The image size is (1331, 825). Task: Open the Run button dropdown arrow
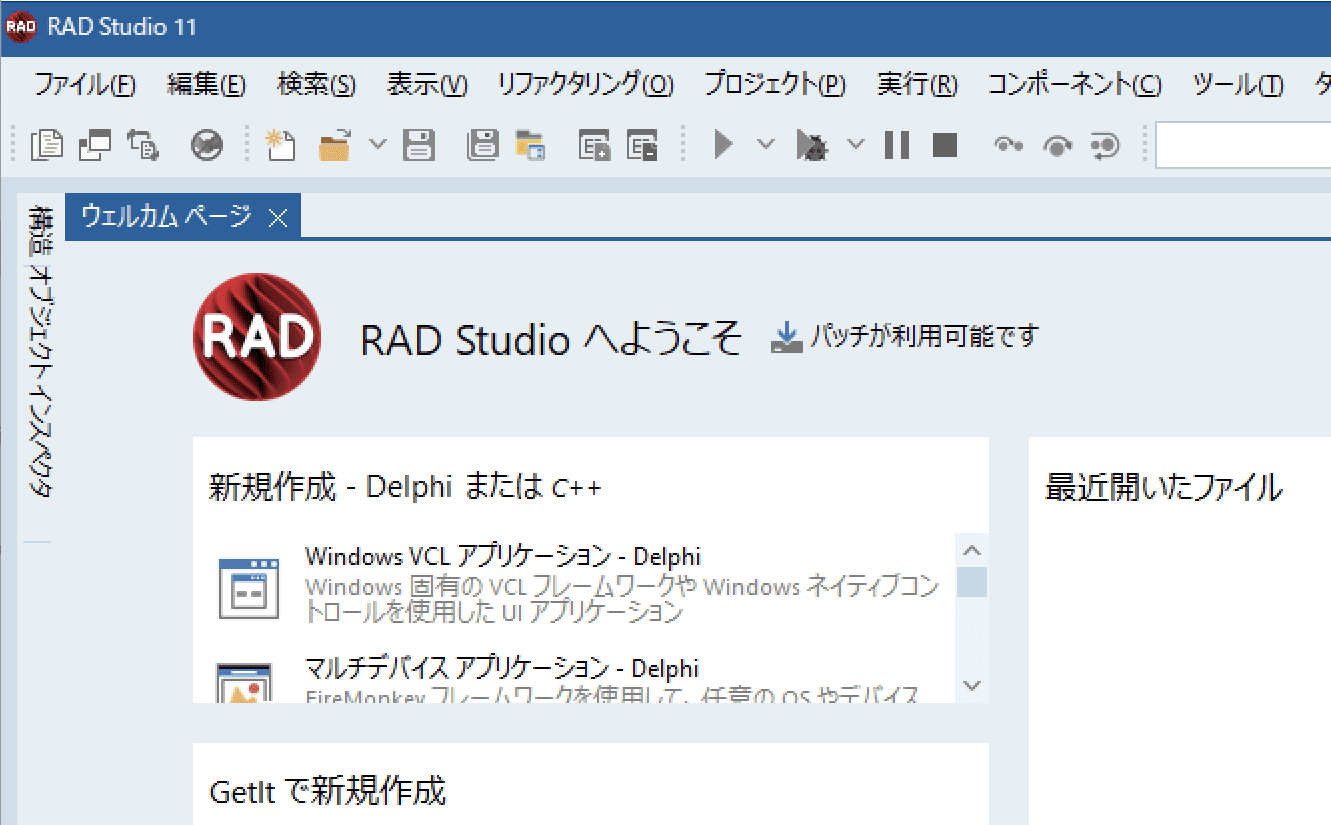tap(765, 145)
